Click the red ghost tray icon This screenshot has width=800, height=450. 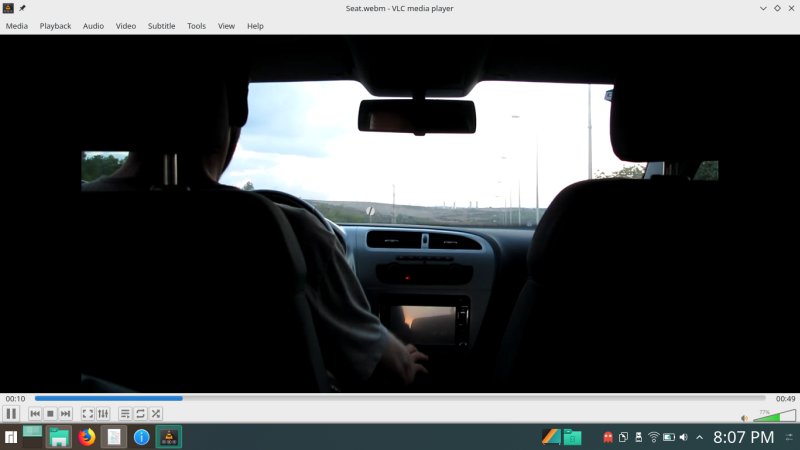pyautogui.click(x=608, y=437)
